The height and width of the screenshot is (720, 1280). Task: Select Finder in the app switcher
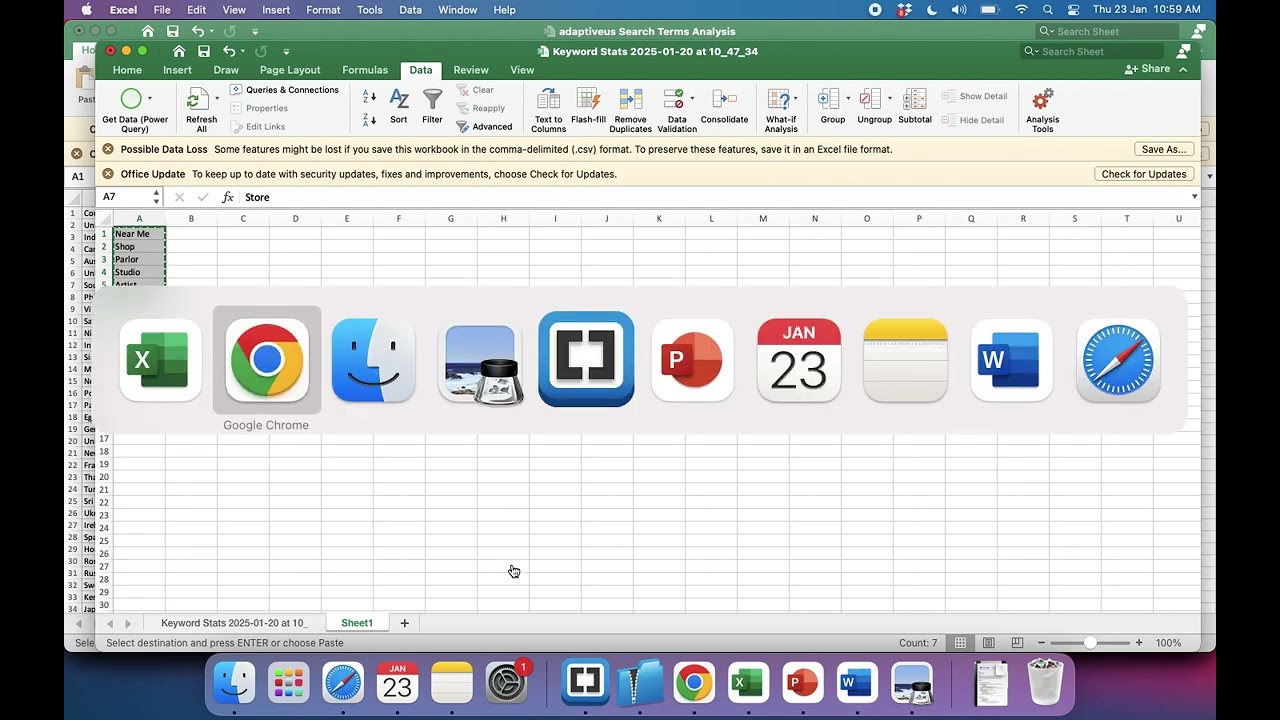coord(373,360)
